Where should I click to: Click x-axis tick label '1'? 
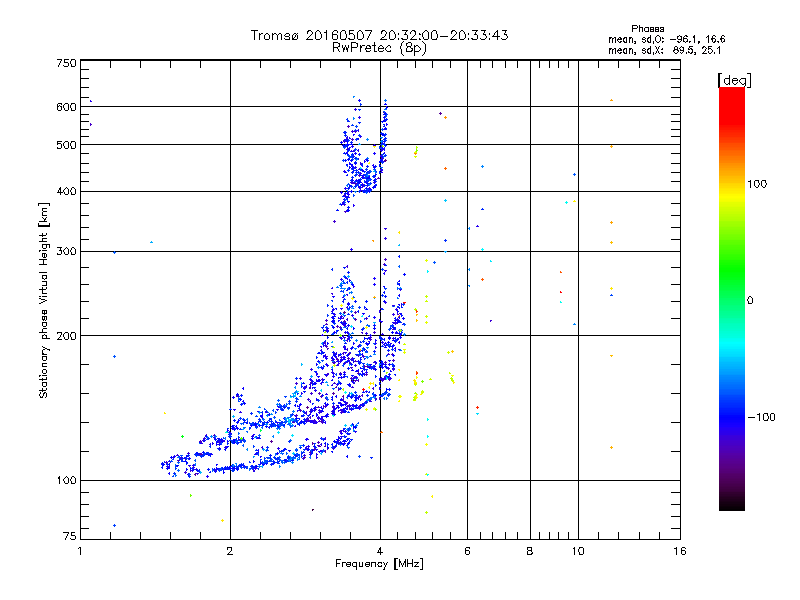pos(80,551)
